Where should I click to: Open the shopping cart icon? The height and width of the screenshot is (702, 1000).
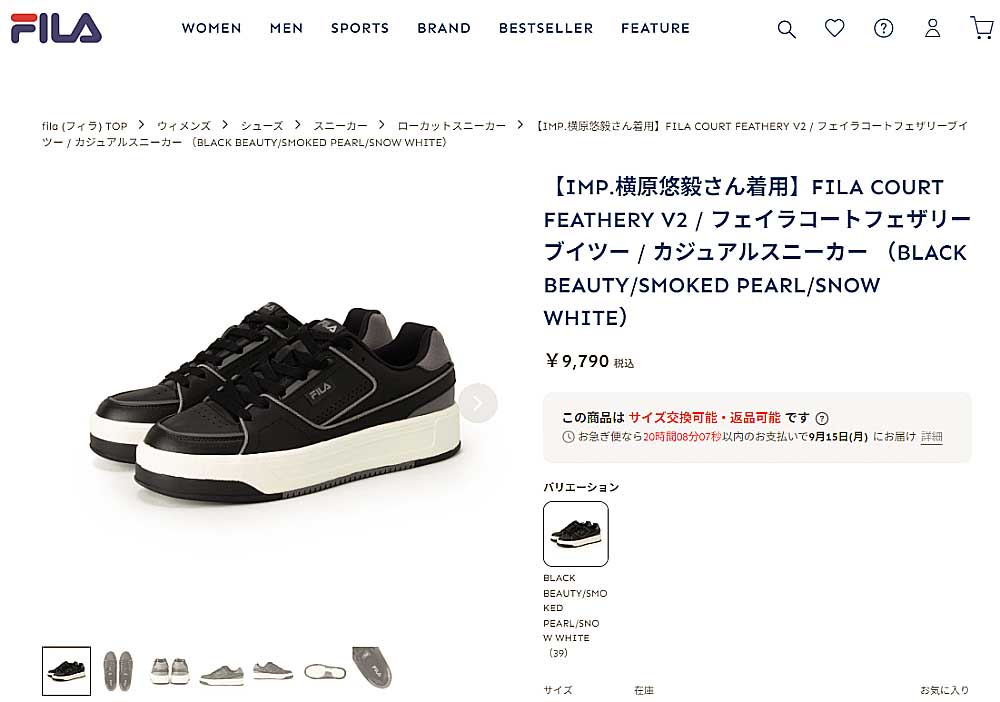982,28
